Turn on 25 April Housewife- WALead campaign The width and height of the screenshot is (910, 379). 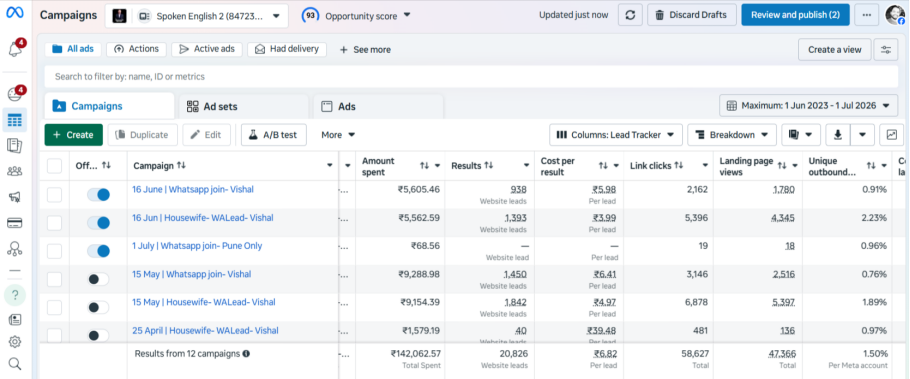click(x=98, y=335)
